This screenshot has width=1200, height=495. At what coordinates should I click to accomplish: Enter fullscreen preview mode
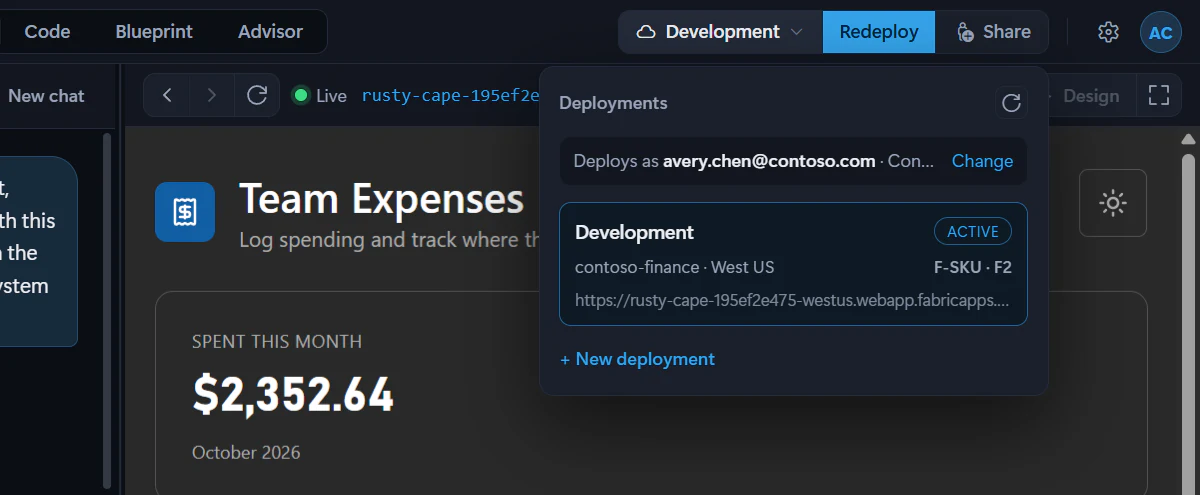point(1159,95)
